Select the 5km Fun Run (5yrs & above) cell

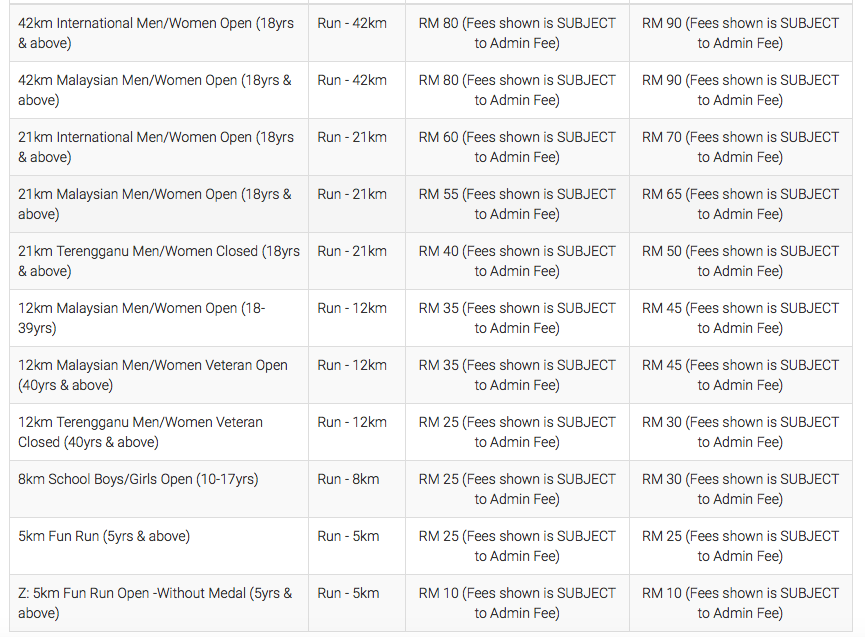coord(159,546)
